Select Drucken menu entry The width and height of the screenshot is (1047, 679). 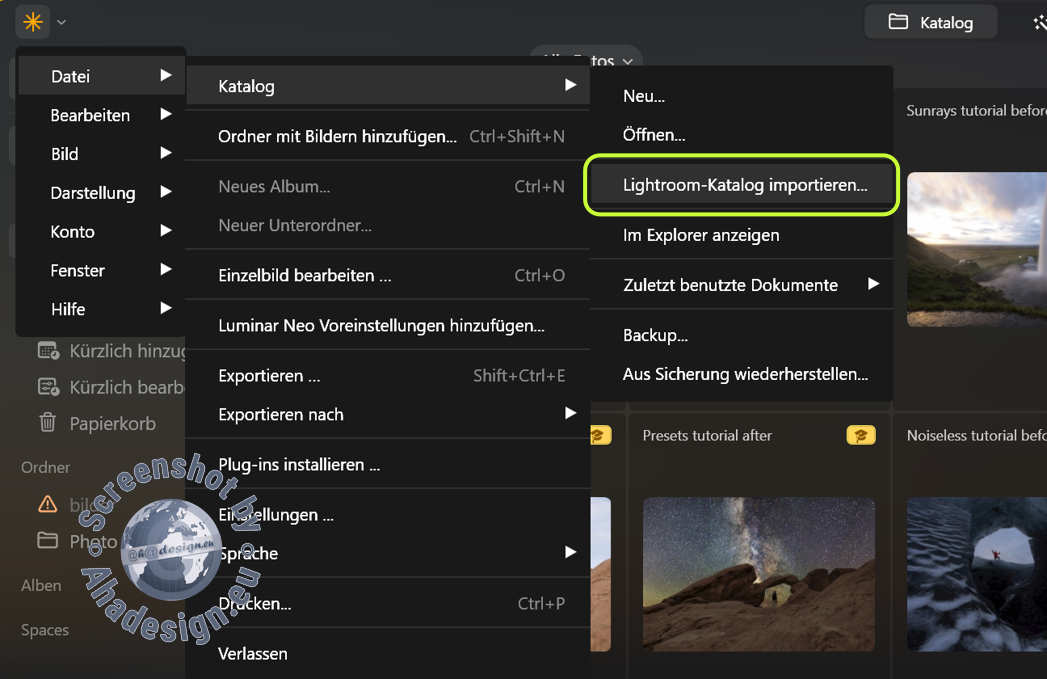[x=388, y=604]
